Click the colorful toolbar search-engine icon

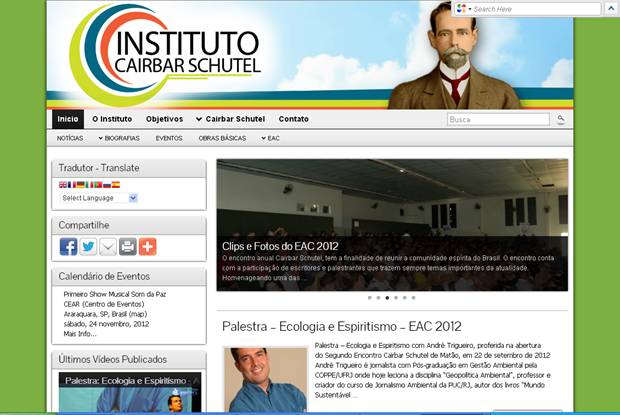tap(461, 9)
